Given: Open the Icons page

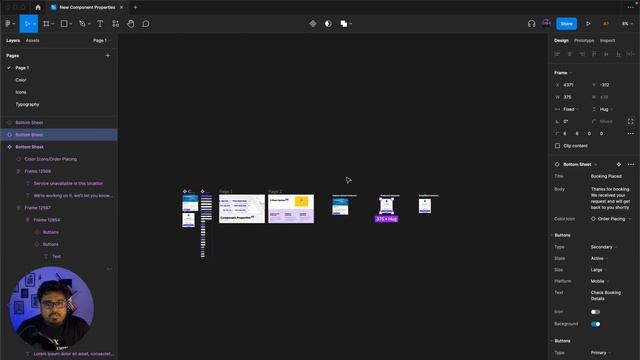Looking at the screenshot, I should pyautogui.click(x=21, y=92).
